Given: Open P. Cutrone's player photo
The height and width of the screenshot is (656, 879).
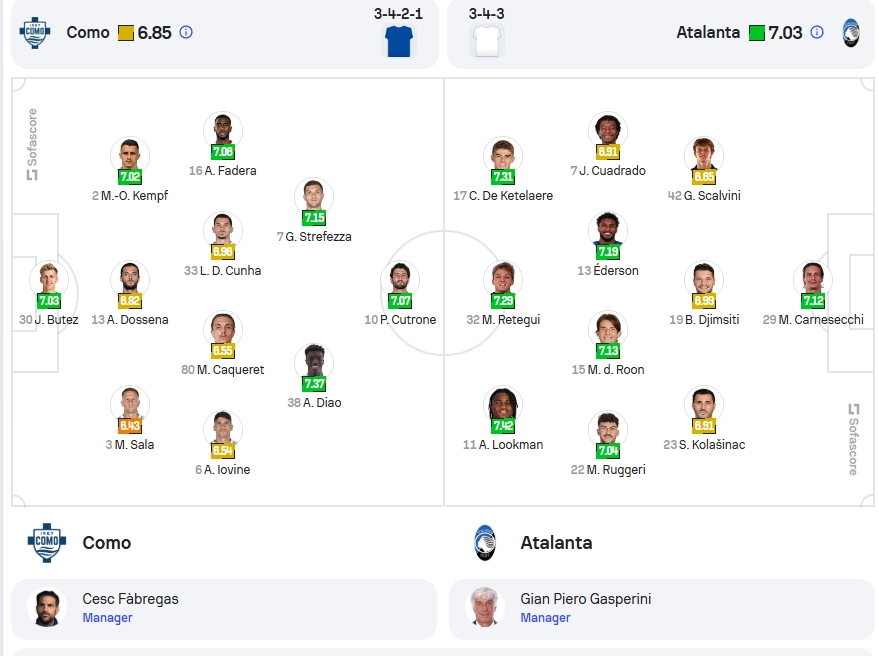Looking at the screenshot, I should click(x=400, y=279).
